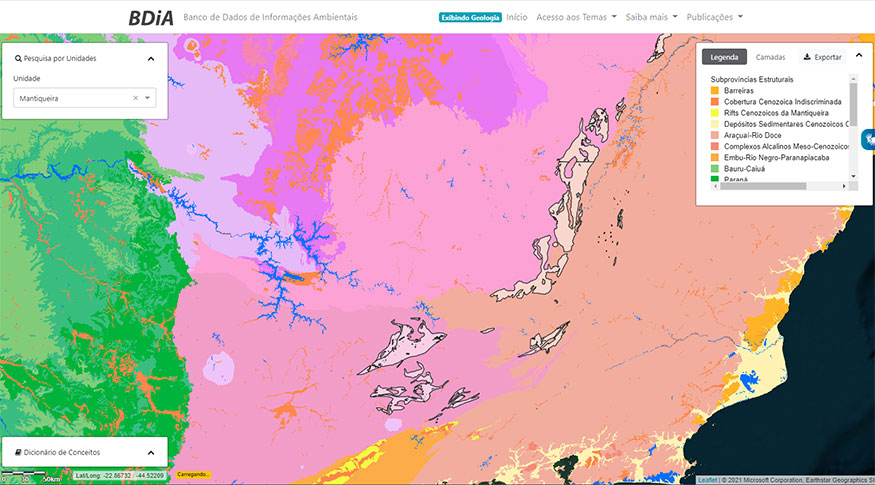This screenshot has height=485, width=875.
Task: Click the Depósitos Sedimentares Cenozoicos swatch
Action: point(714,124)
